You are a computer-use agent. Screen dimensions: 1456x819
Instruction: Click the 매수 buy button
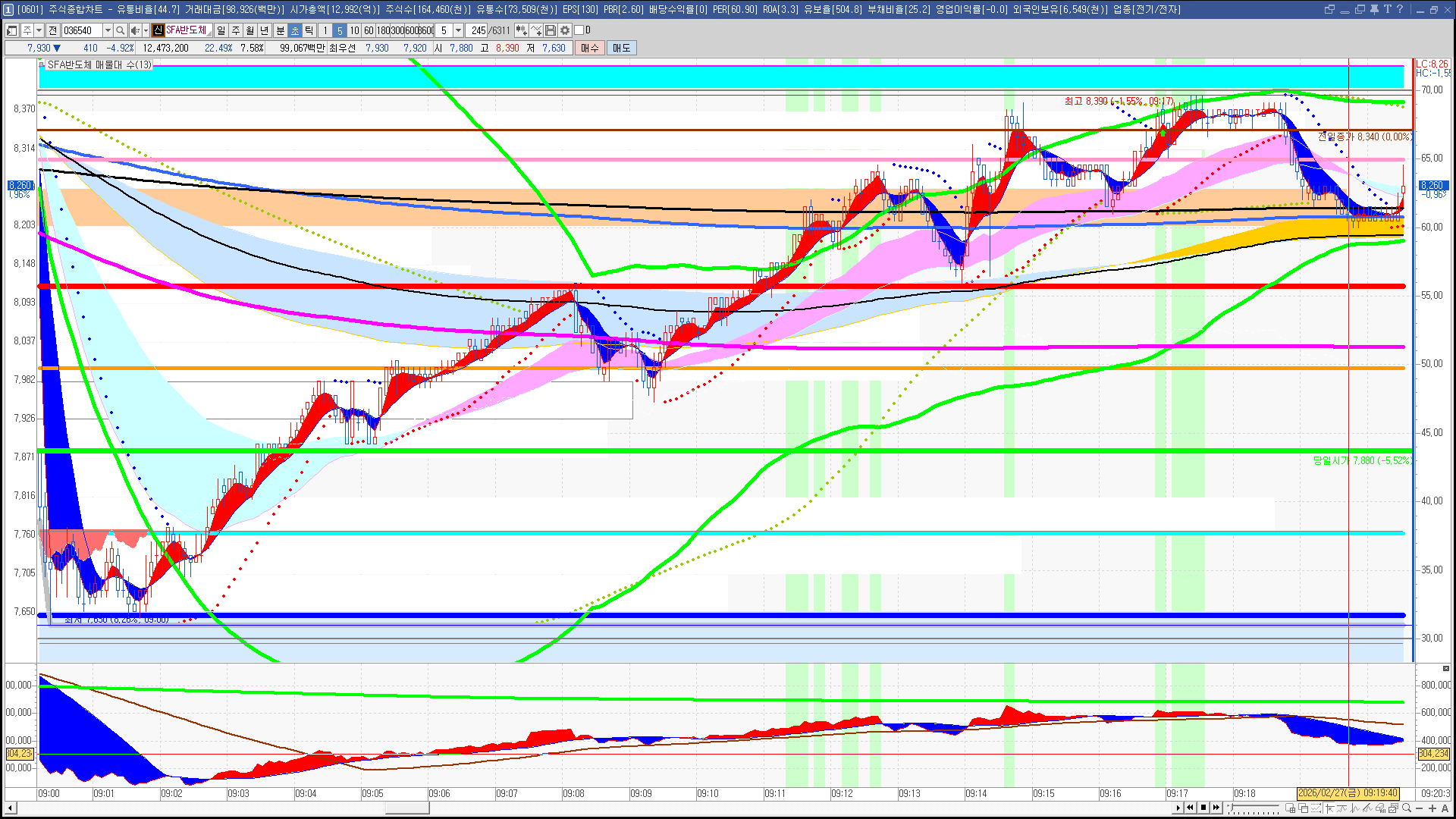coord(590,48)
